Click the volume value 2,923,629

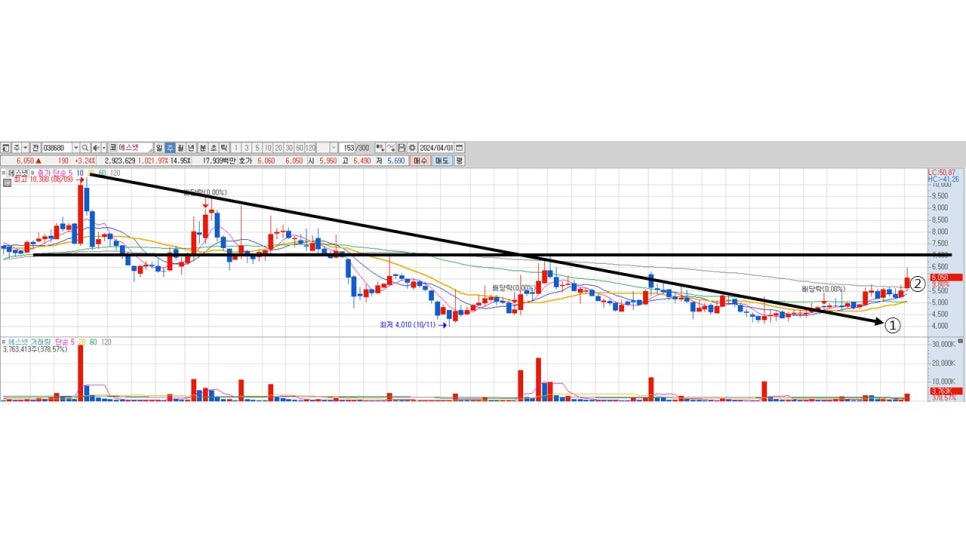[120, 161]
